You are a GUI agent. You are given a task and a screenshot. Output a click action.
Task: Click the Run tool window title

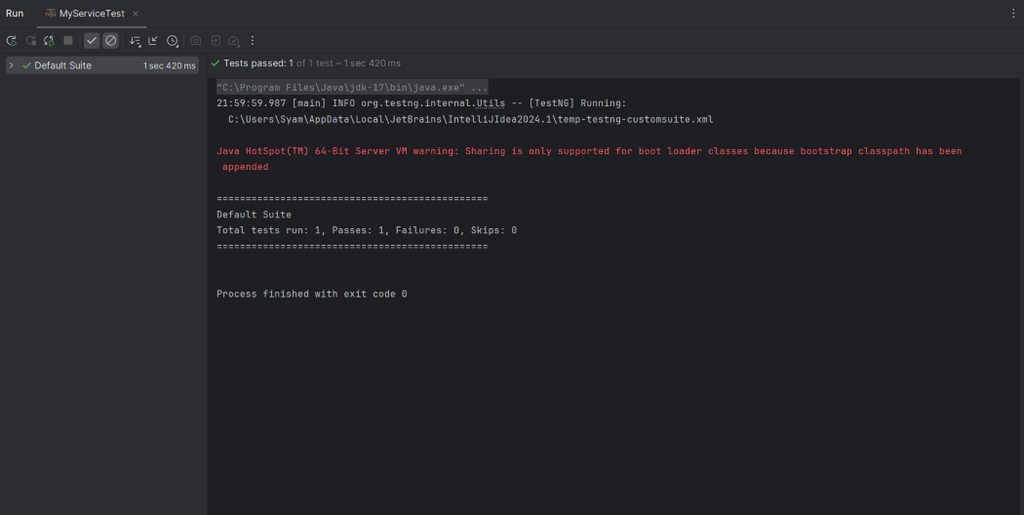[x=15, y=13]
